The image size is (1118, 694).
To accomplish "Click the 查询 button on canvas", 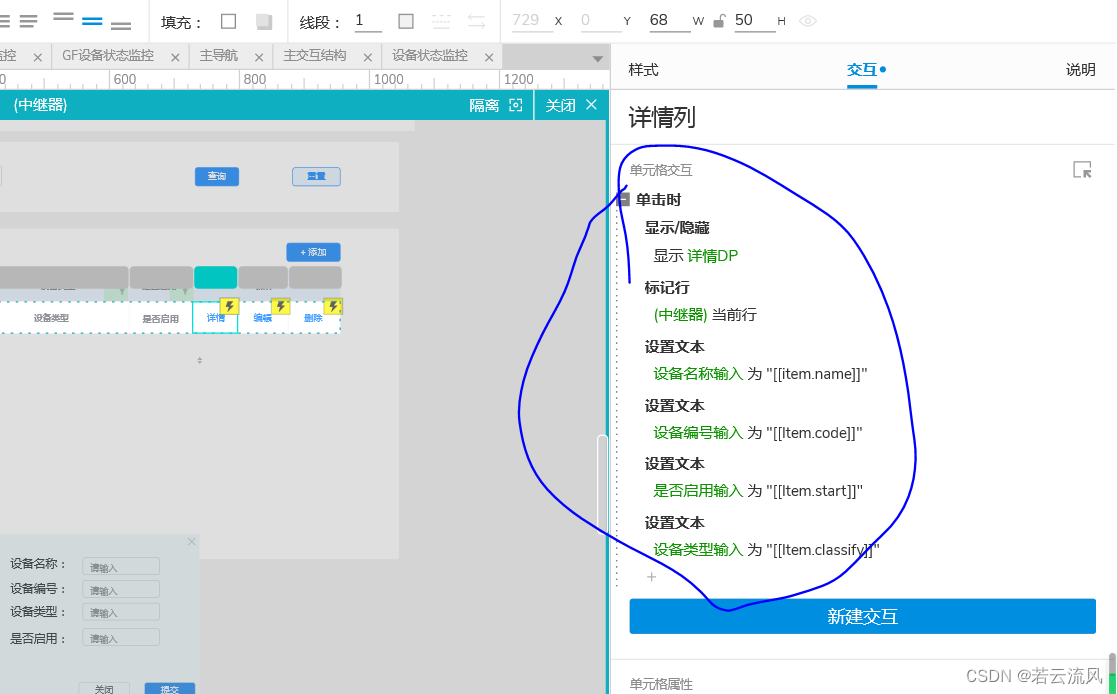I will click(217, 176).
